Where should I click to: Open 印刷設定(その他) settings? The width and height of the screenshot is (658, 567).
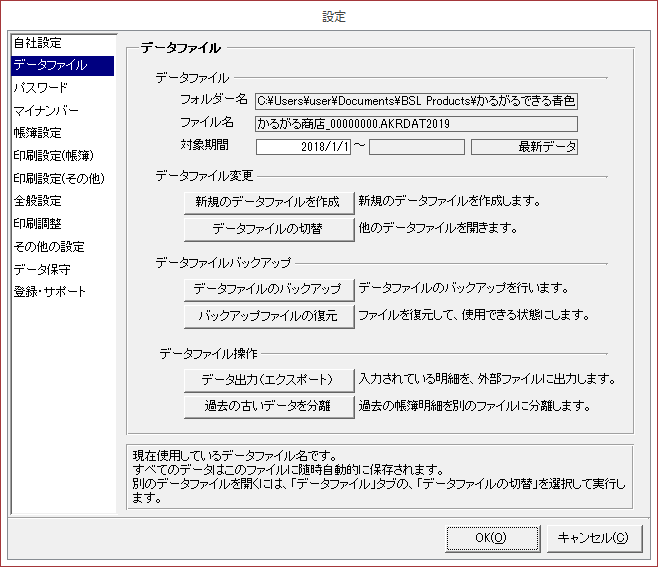point(58,178)
